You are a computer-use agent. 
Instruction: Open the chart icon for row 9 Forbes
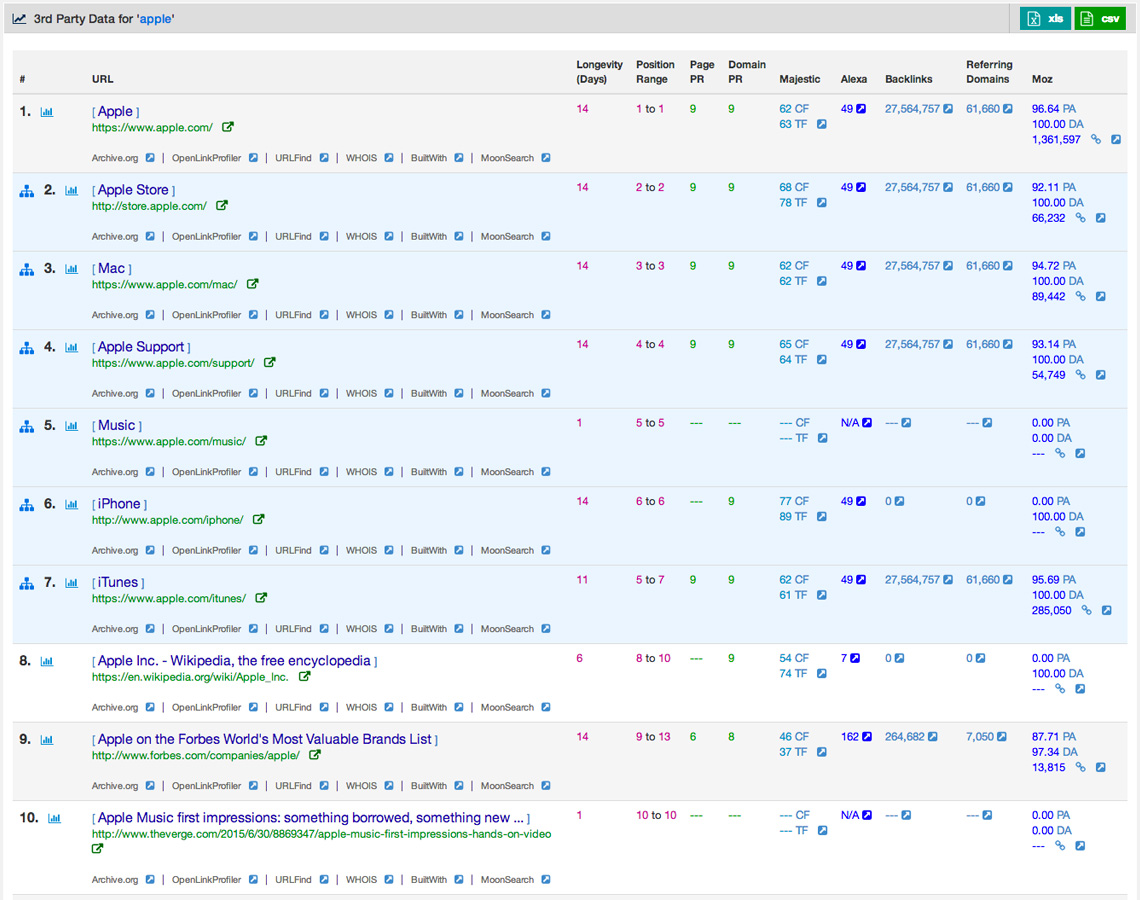tap(47, 740)
